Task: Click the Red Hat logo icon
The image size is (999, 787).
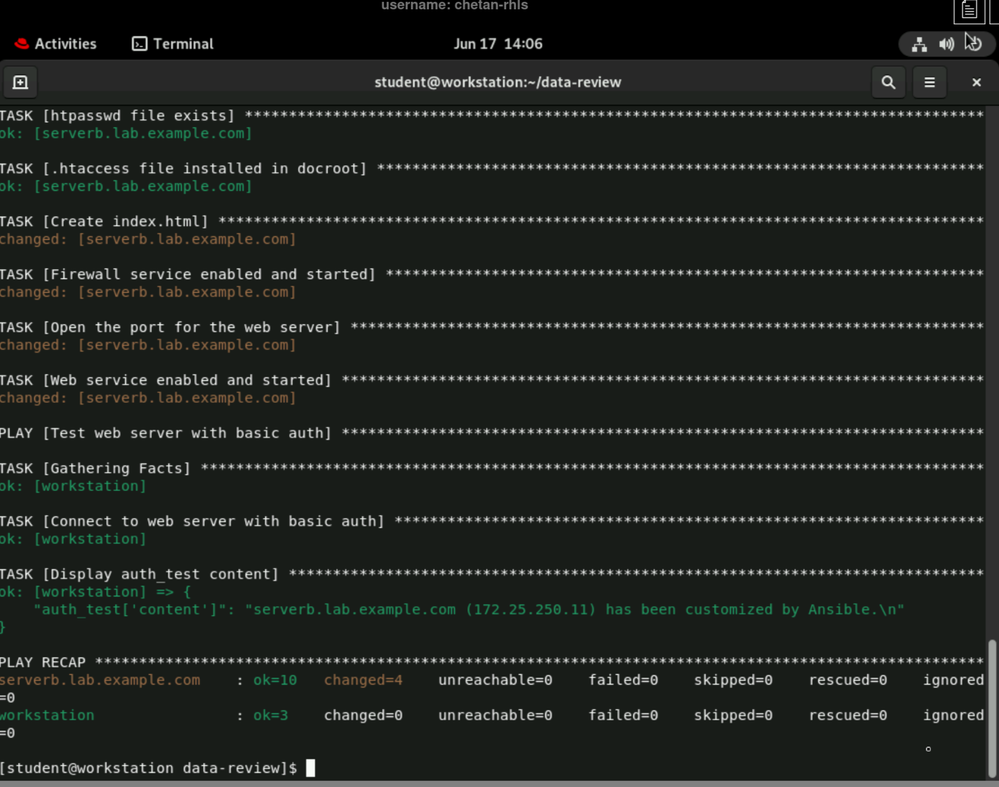Action: 21,44
